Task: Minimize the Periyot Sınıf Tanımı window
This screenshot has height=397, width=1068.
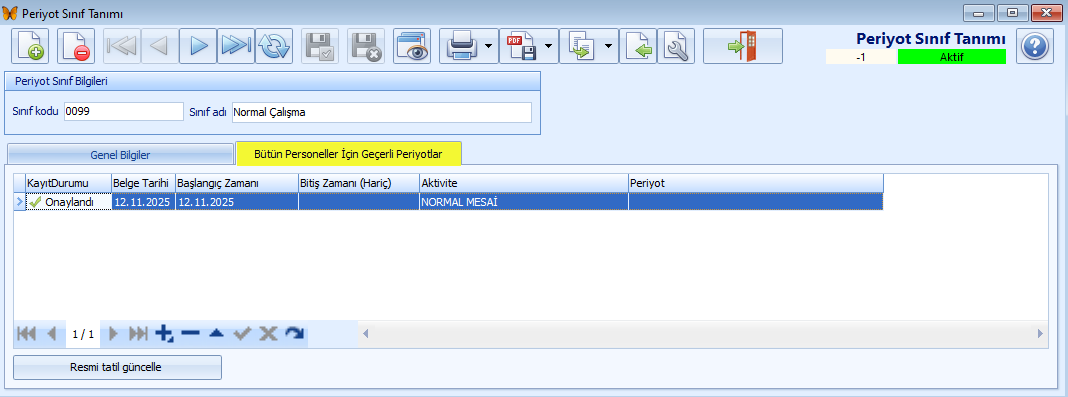Action: (978, 12)
